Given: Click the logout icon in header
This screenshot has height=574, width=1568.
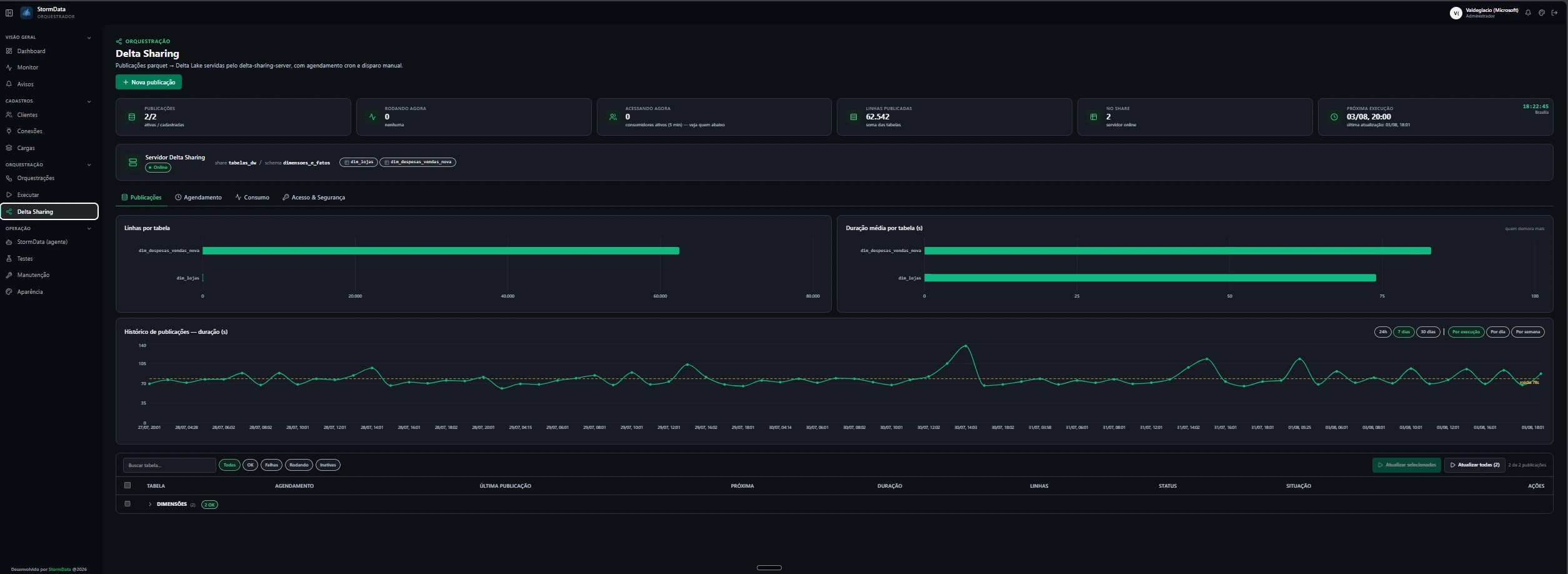Looking at the screenshot, I should tap(1554, 13).
